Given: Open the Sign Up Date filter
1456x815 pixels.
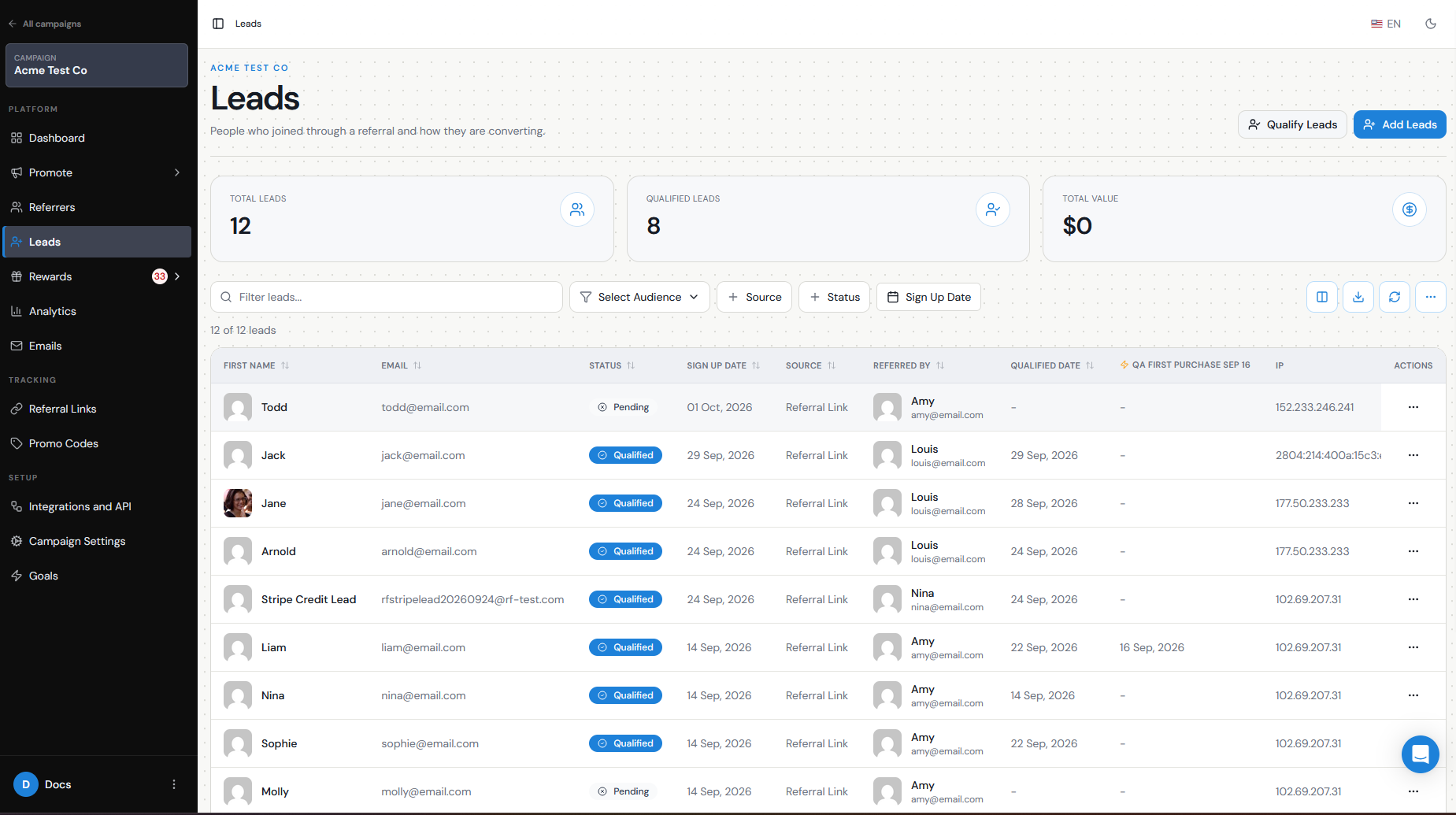Looking at the screenshot, I should 928,297.
